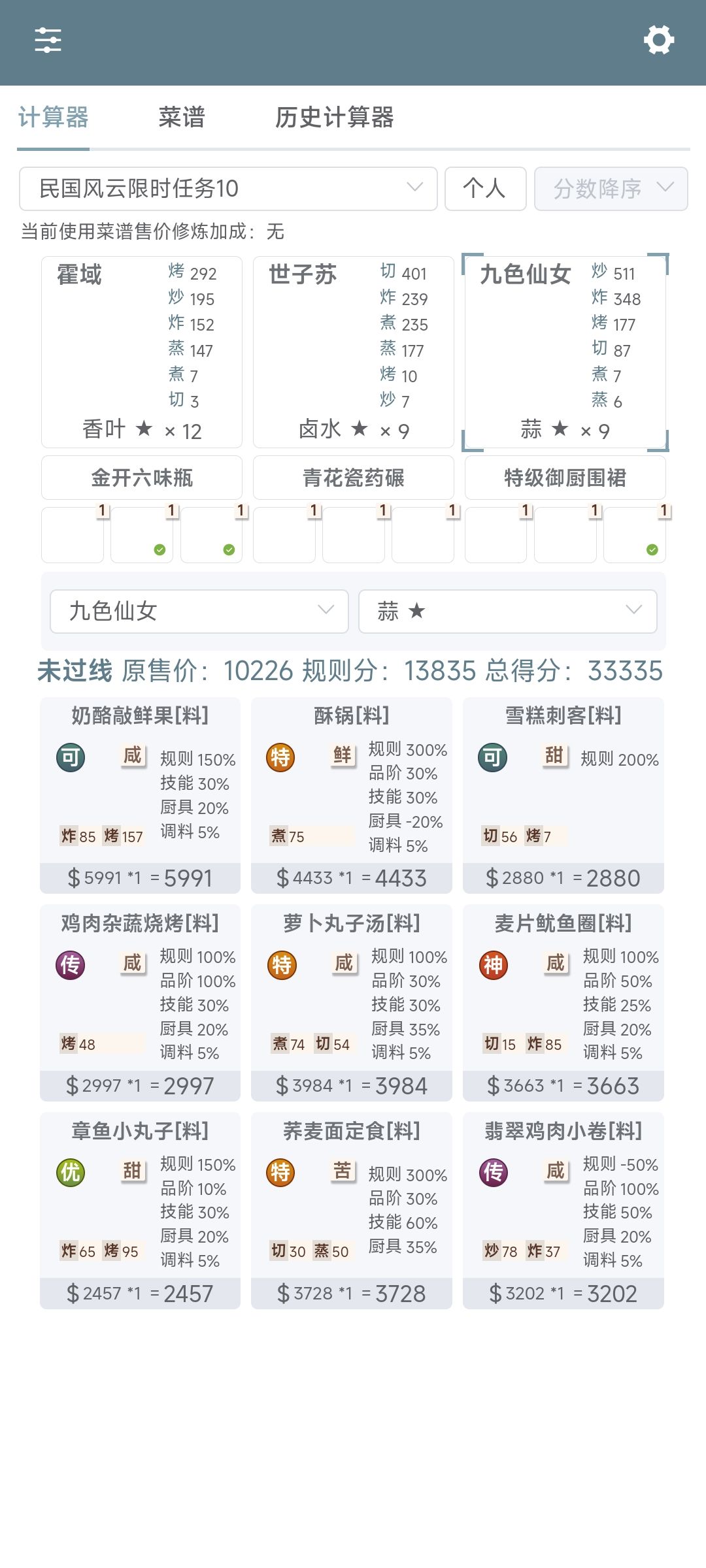This screenshot has height=1568, width=706.
Task: Click the 金开六味瓶 equipment button
Action: (x=142, y=478)
